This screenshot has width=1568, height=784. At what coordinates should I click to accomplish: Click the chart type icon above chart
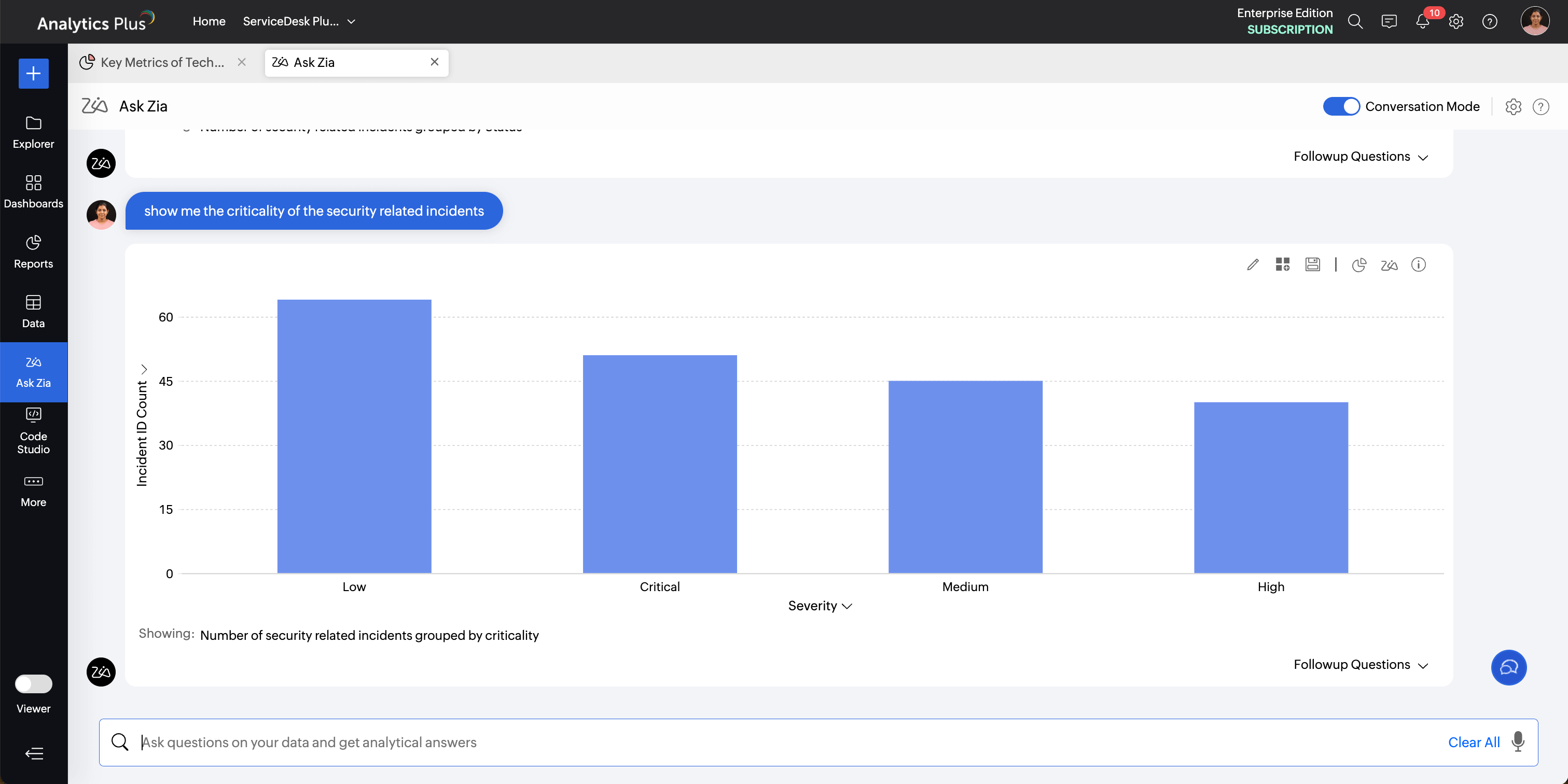[x=1358, y=265]
